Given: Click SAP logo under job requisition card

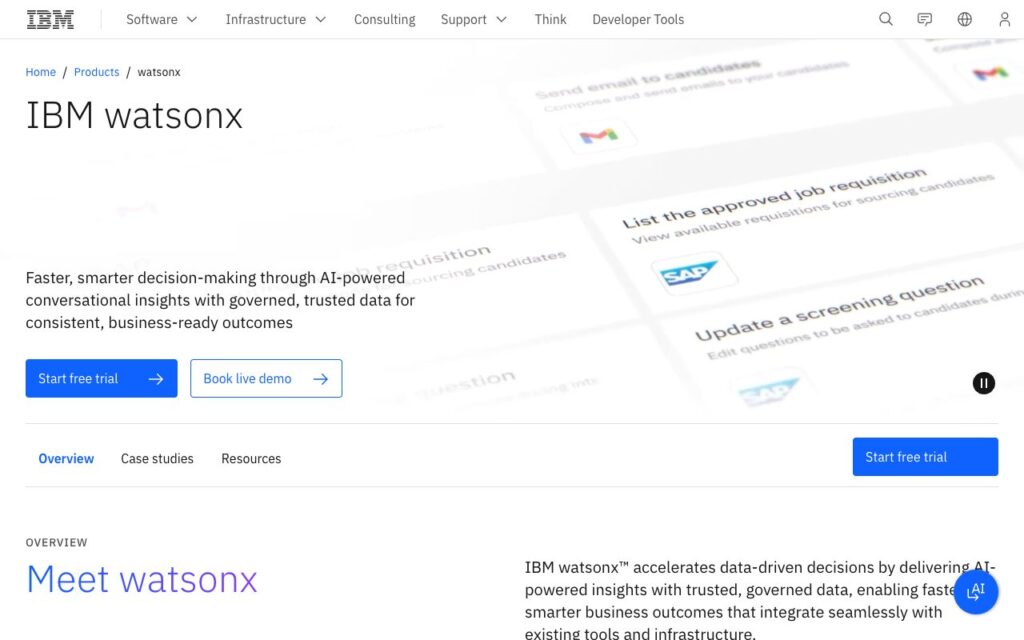Looking at the screenshot, I should click(689, 274).
